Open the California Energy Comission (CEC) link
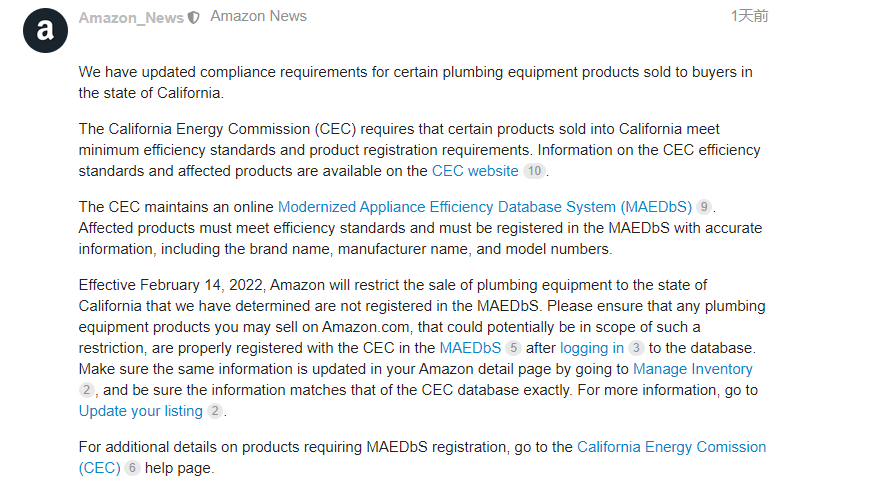Viewport: 886px width, 491px height. pyautogui.click(x=422, y=458)
